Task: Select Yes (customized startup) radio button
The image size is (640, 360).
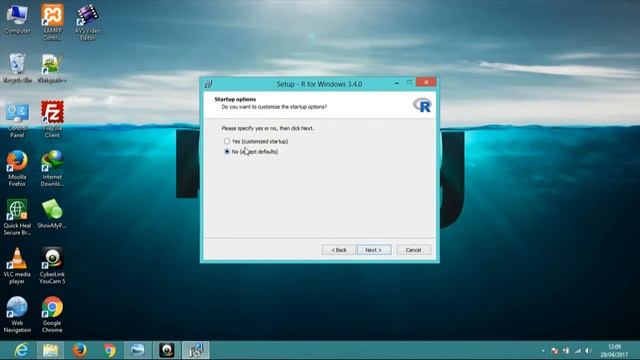Action: [x=227, y=141]
